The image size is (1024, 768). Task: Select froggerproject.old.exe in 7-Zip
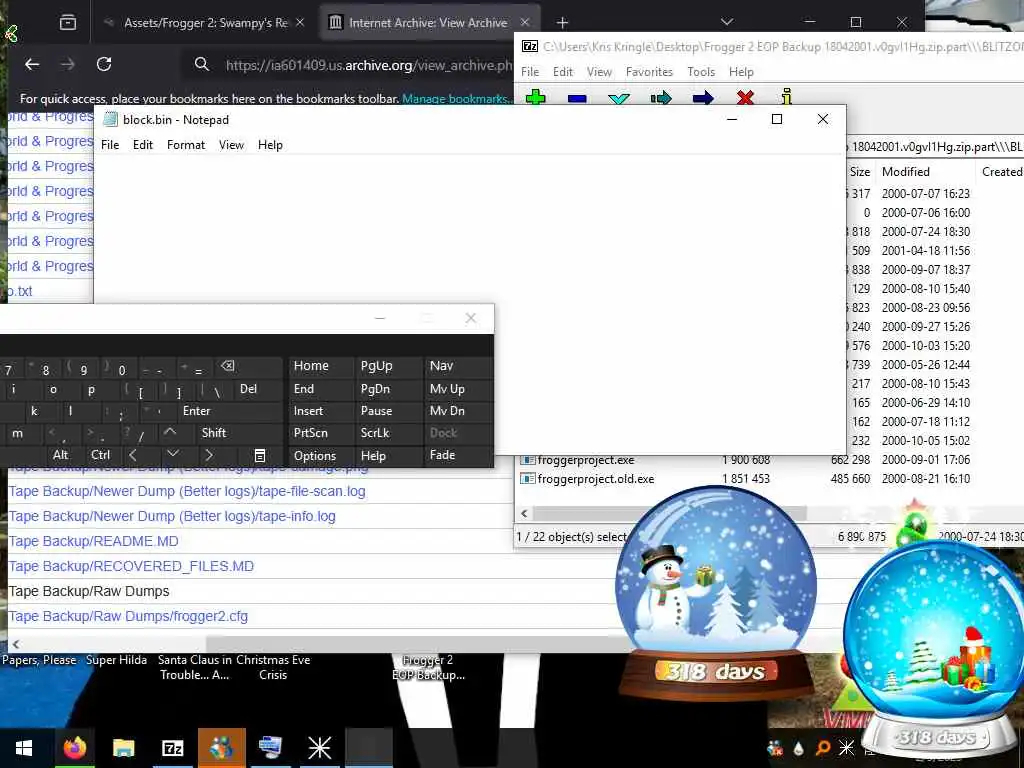595,479
